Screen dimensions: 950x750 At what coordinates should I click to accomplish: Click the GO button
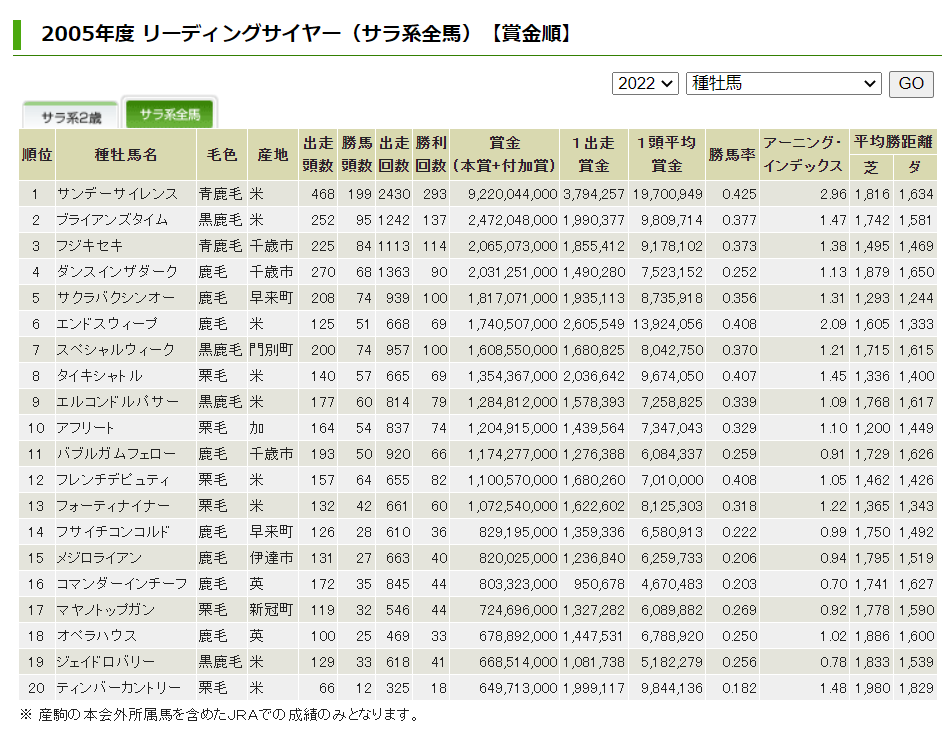(911, 84)
